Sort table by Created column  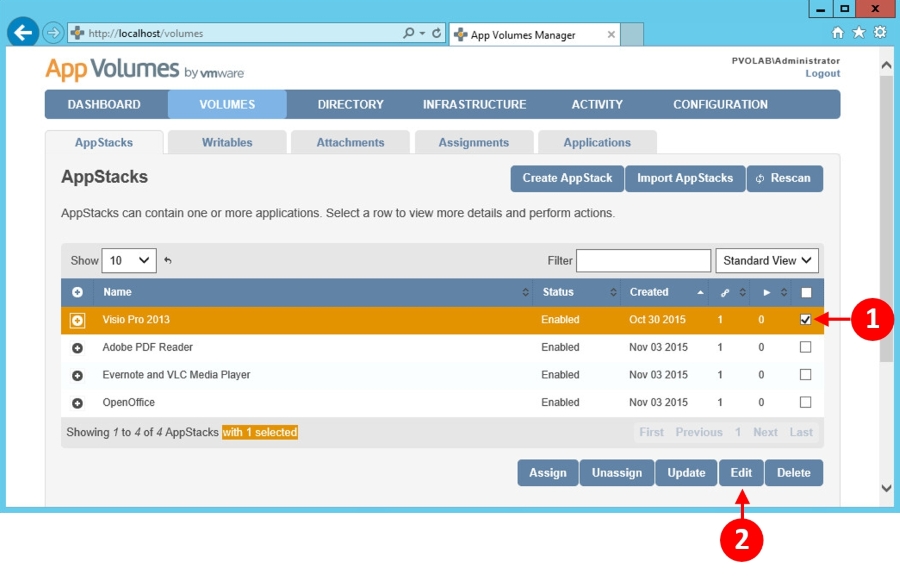point(665,293)
